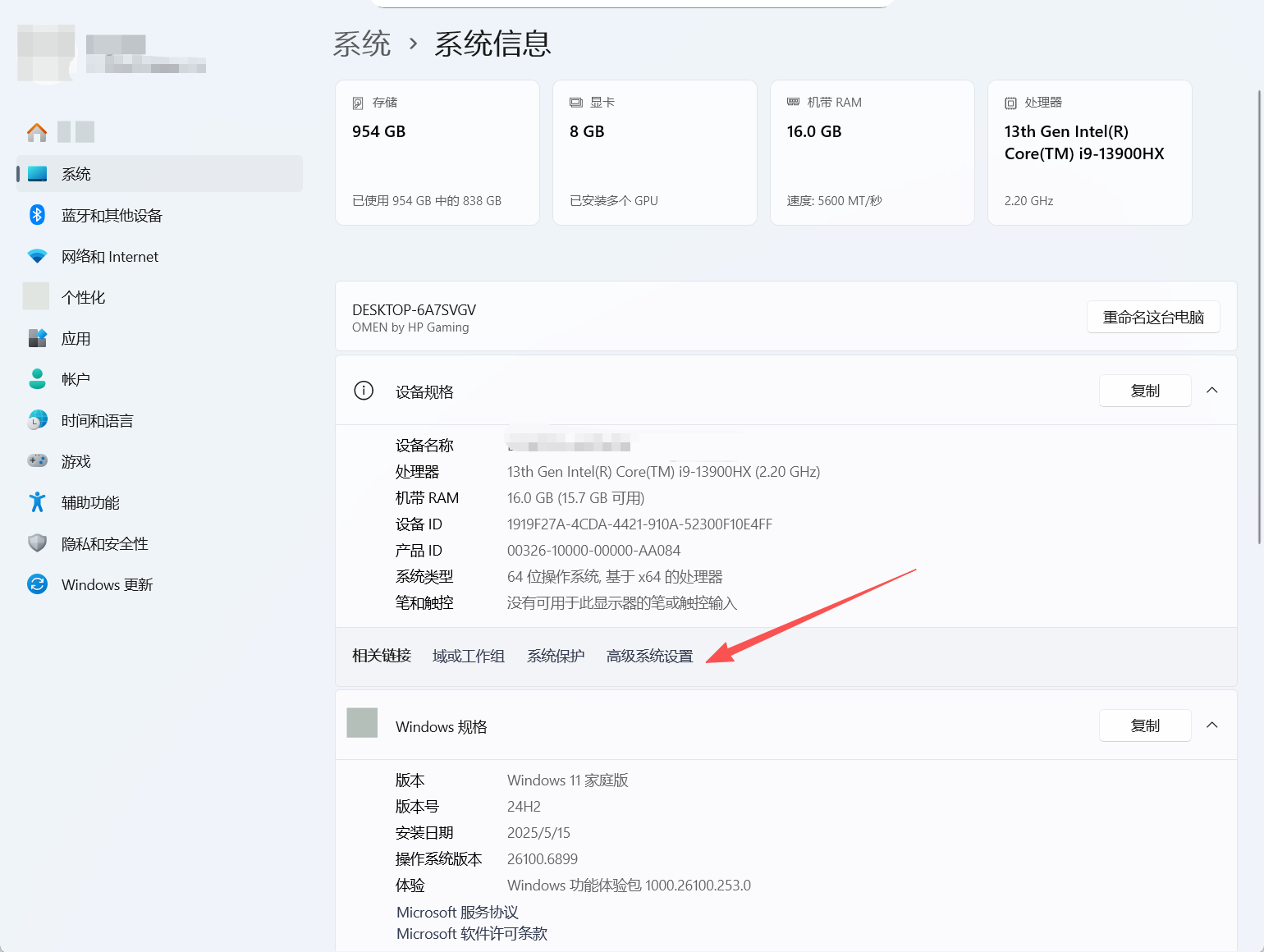This screenshot has width=1264, height=952.
Task: Go to 网络和 Internet settings
Action: (x=159, y=256)
